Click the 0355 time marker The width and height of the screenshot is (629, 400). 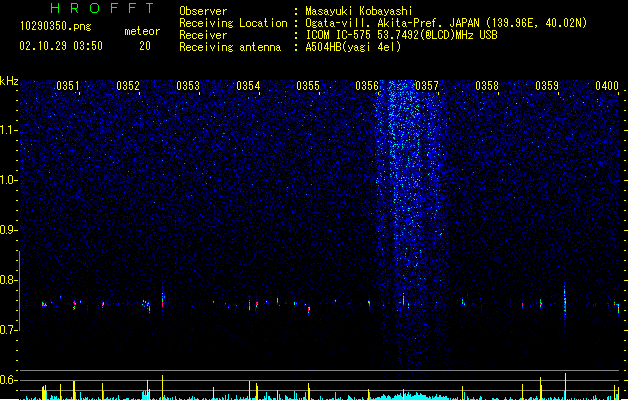[x=308, y=86]
